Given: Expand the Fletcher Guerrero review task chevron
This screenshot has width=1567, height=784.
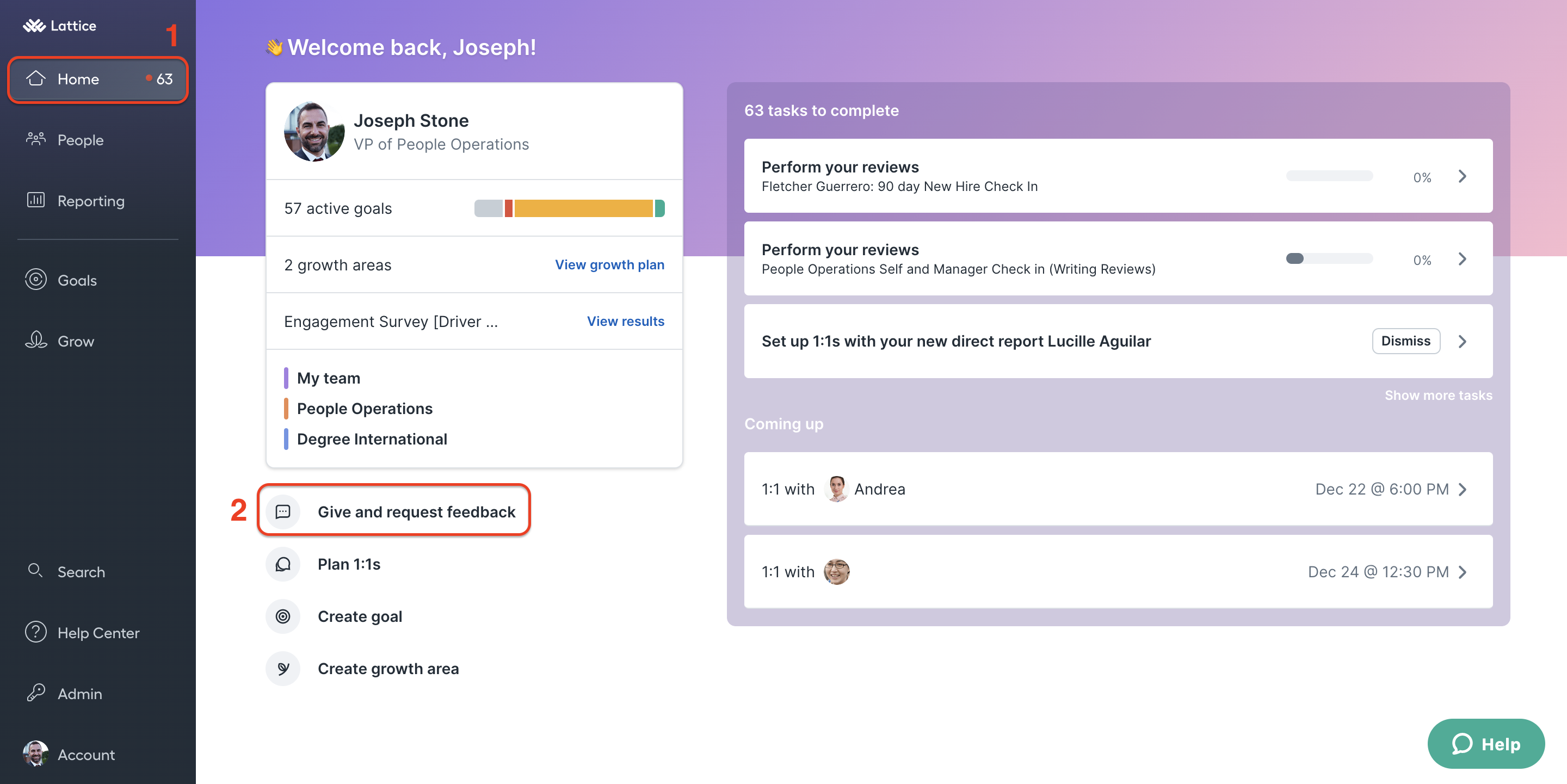Looking at the screenshot, I should point(1463,176).
